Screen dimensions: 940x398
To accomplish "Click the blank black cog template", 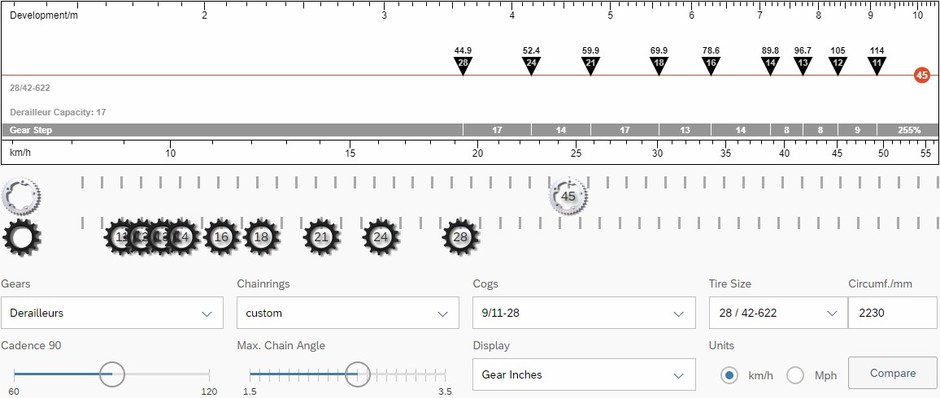I will [x=22, y=237].
